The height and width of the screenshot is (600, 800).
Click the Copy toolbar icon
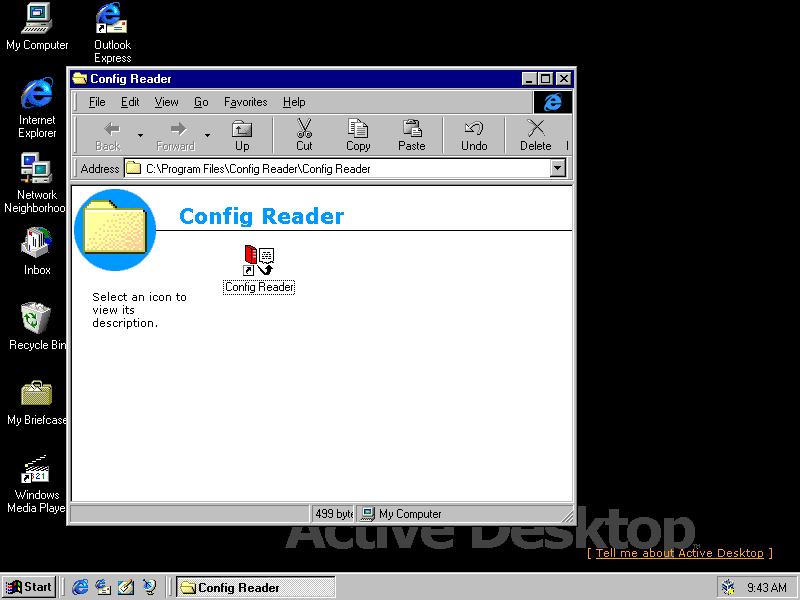coord(358,135)
